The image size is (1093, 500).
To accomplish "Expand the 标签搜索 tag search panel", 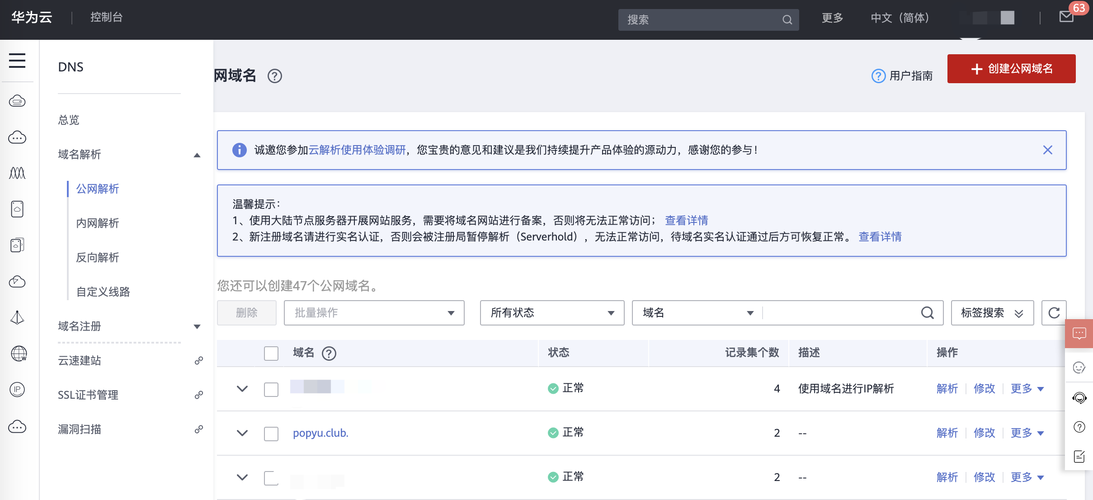I will [992, 313].
